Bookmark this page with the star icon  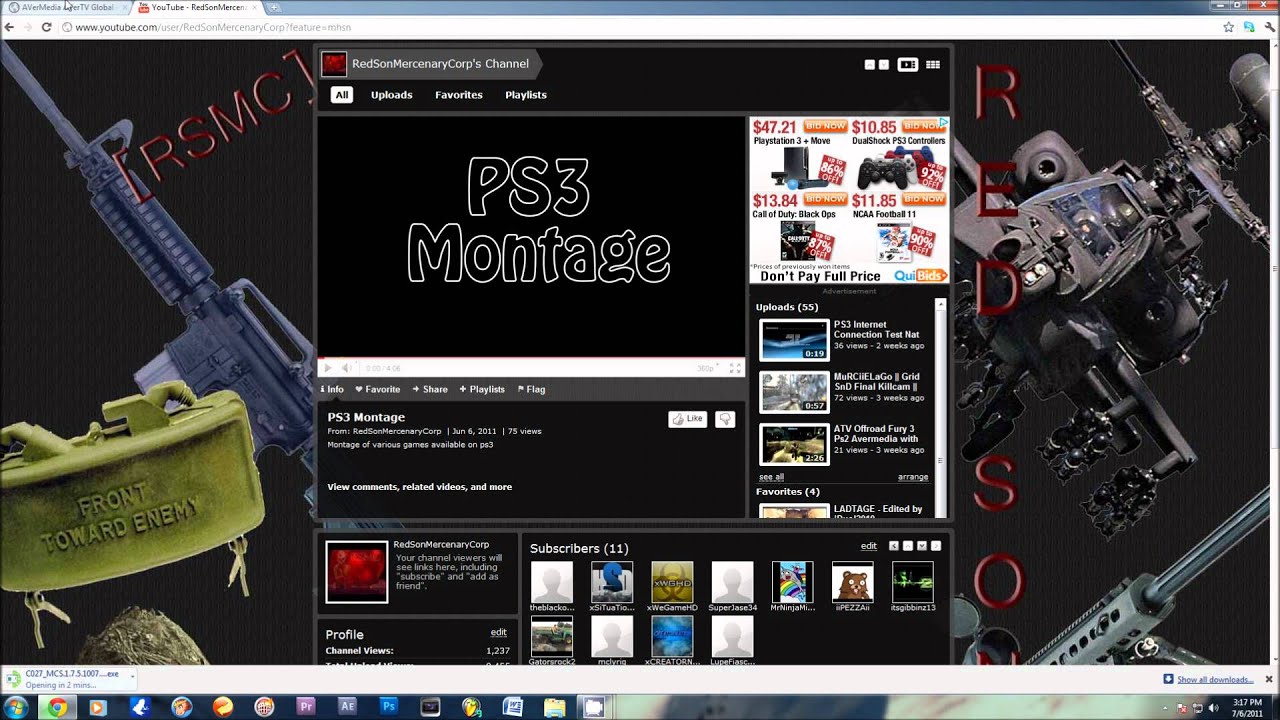[1228, 27]
